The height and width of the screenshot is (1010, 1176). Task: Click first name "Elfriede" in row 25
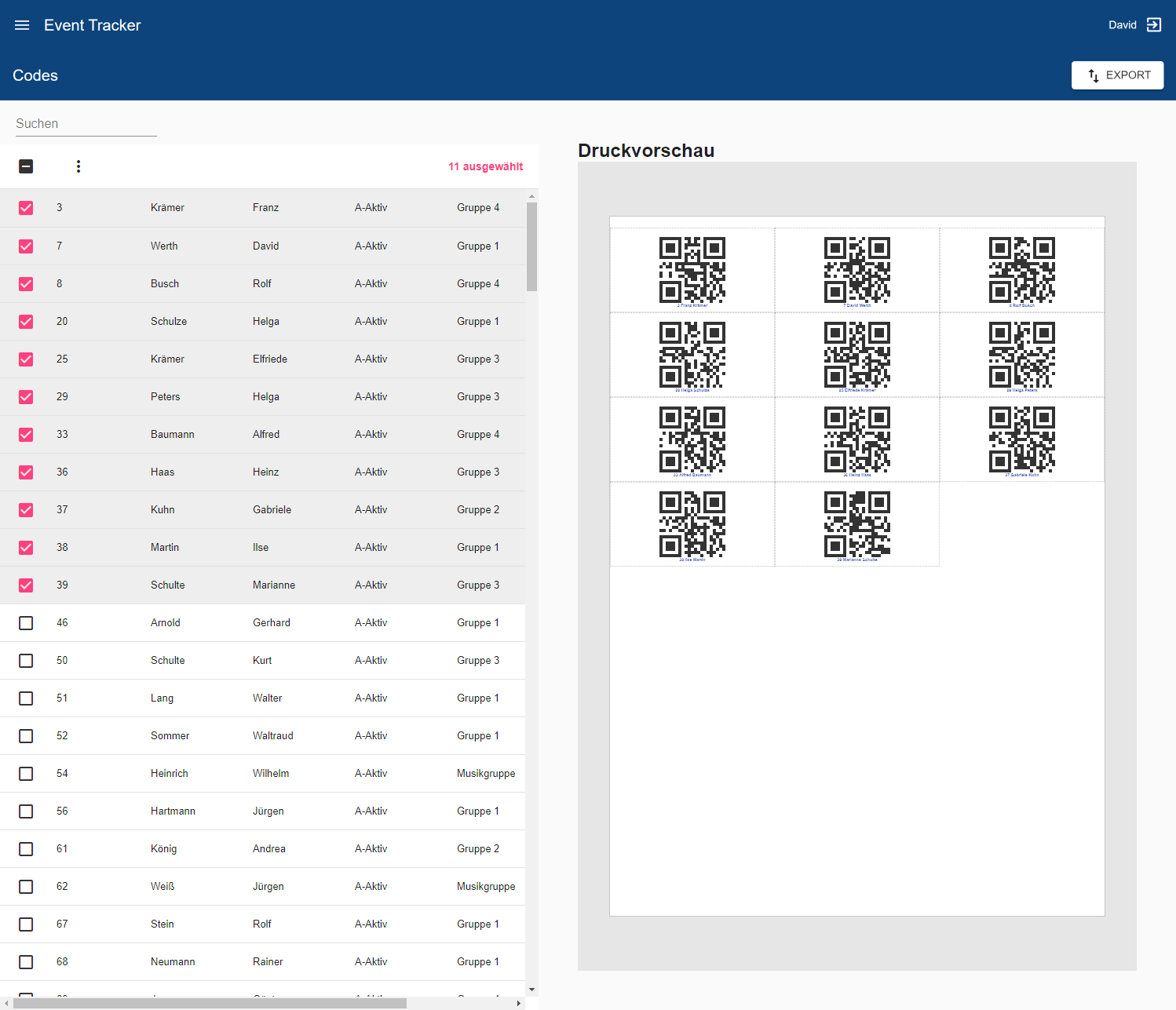tap(270, 359)
